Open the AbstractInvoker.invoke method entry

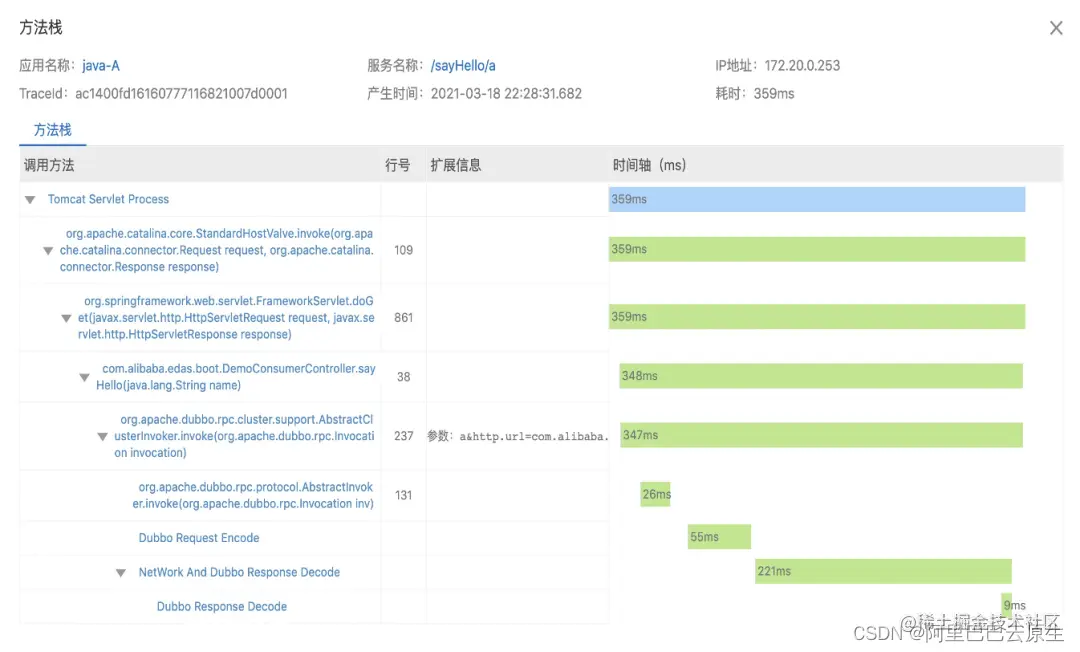coord(253,496)
